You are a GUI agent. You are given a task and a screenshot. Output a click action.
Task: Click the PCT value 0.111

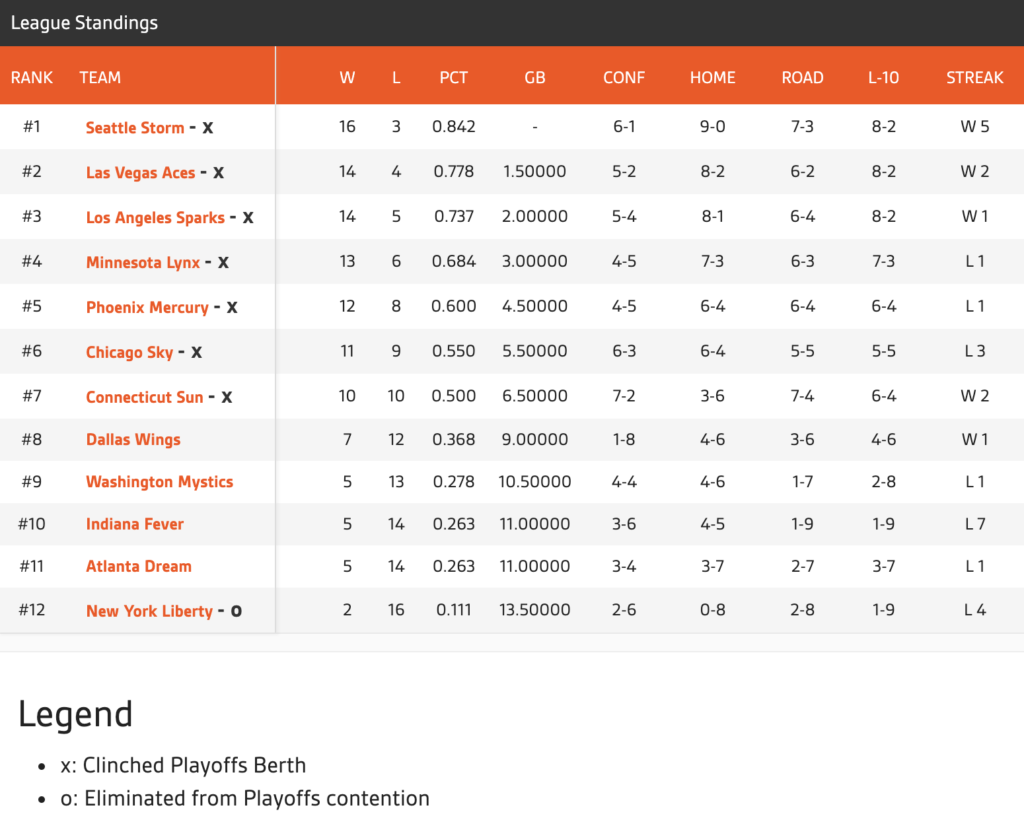[x=453, y=610]
